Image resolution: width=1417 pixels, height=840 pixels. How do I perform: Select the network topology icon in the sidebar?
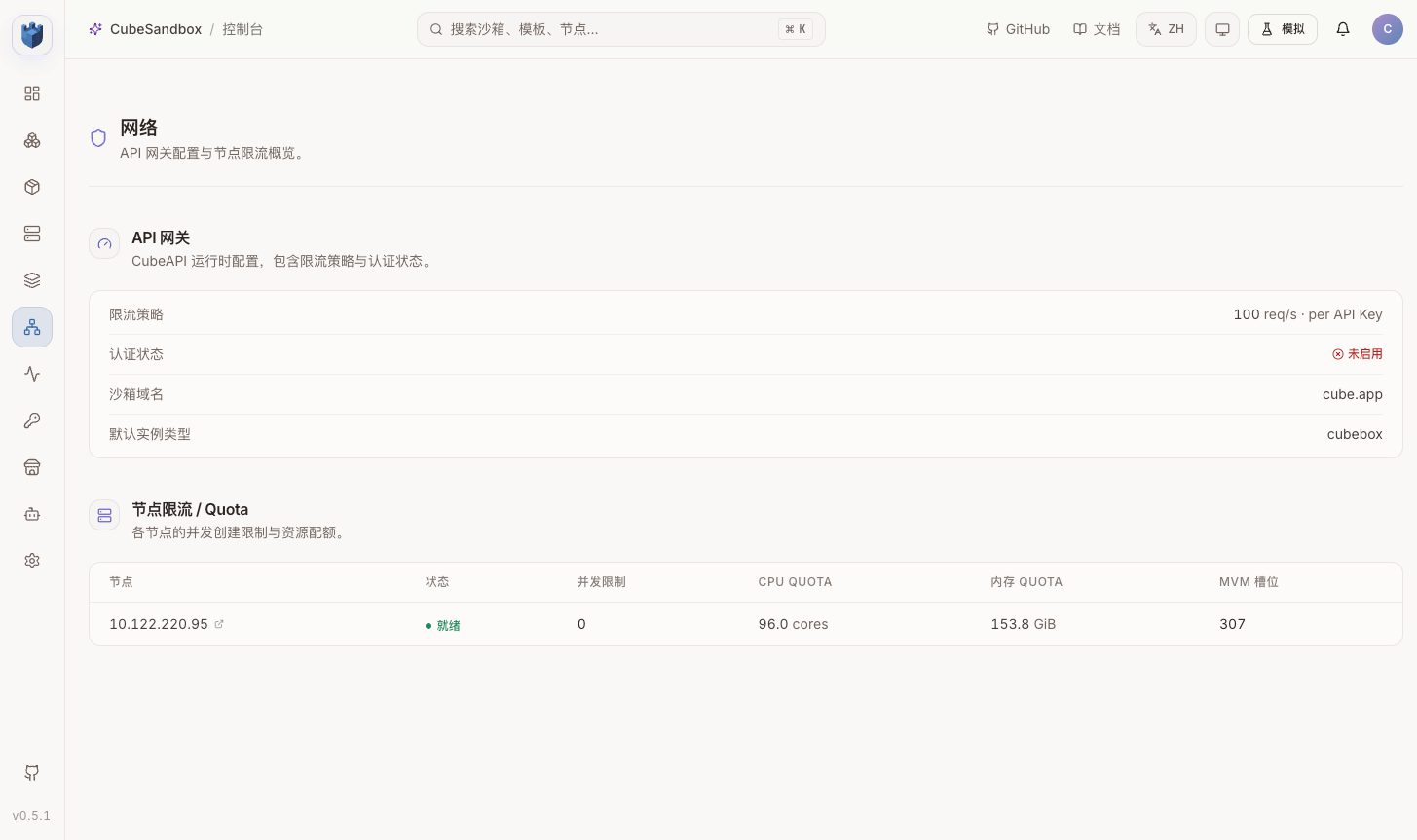(x=32, y=327)
